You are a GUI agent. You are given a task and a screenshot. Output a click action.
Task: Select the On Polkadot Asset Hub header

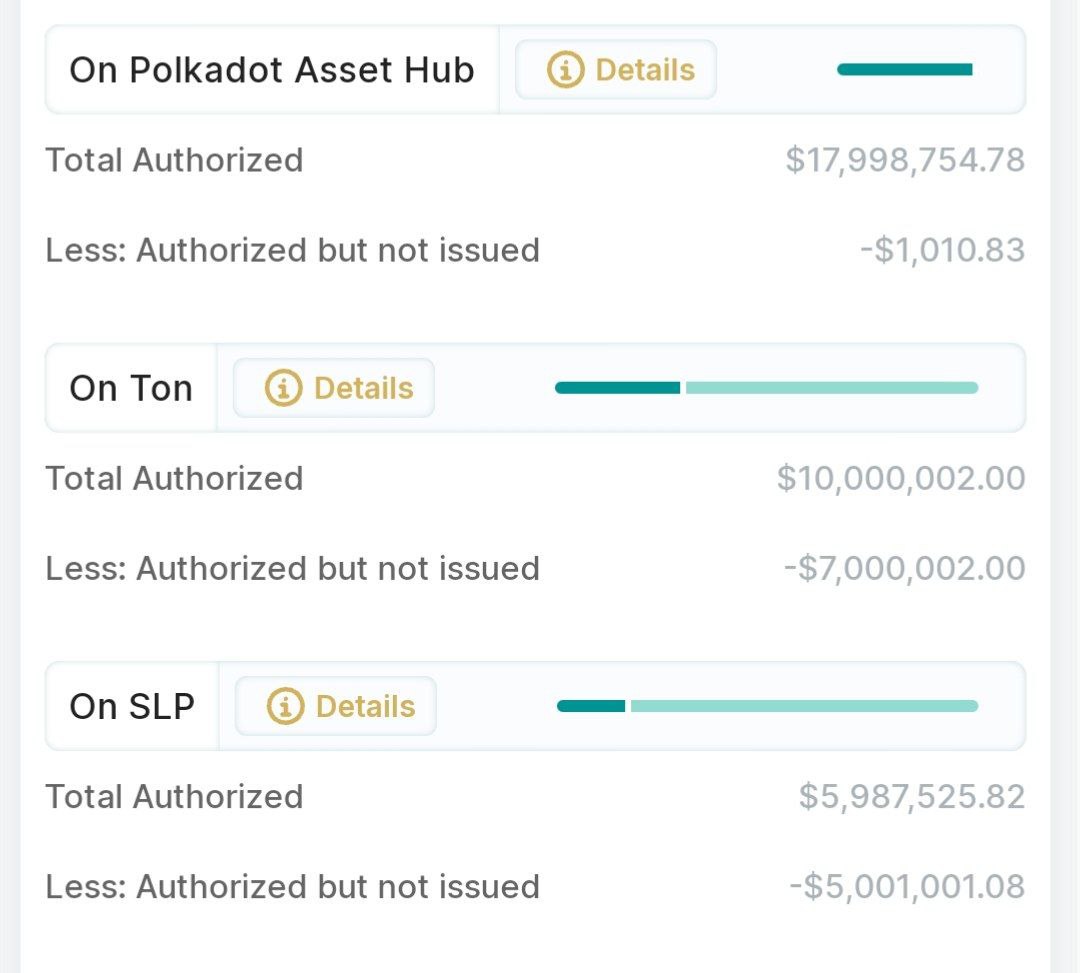pos(271,70)
